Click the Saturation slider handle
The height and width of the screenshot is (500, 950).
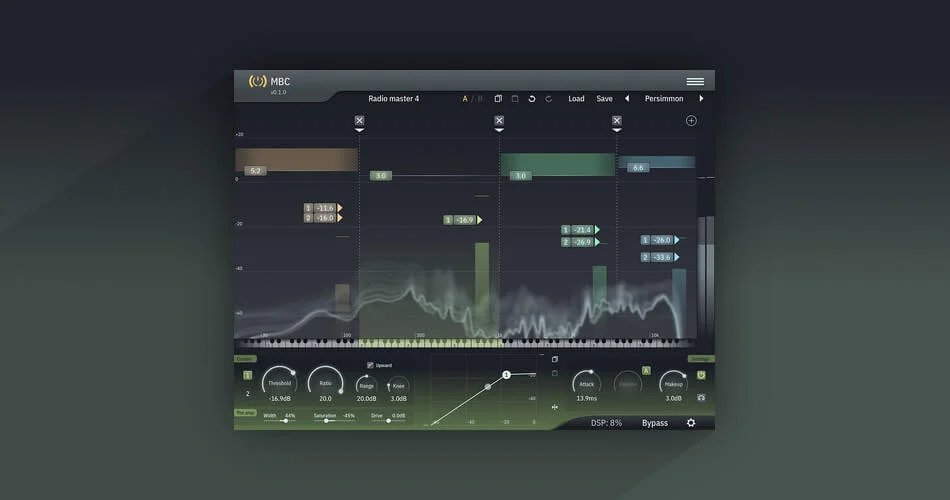(x=326, y=421)
